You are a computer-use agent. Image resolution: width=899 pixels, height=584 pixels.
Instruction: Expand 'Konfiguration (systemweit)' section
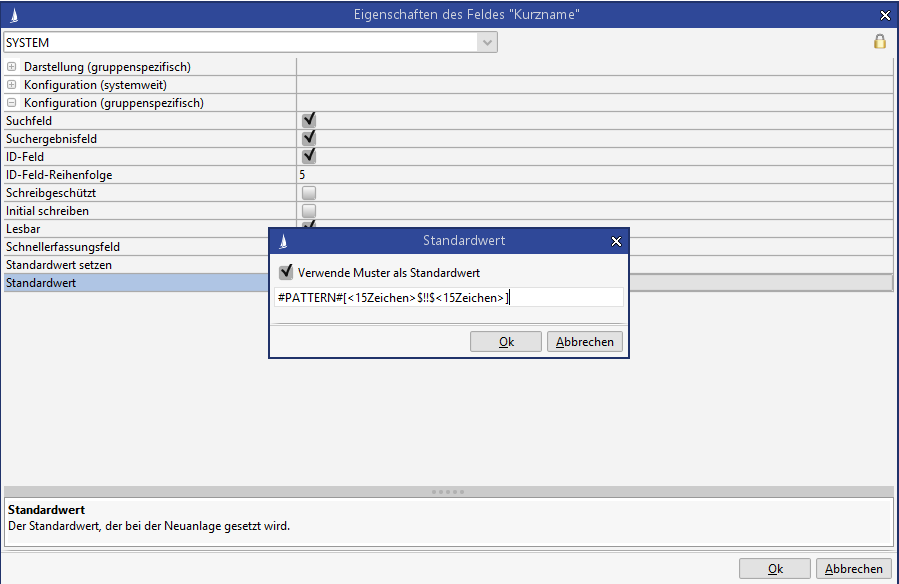click(12, 85)
